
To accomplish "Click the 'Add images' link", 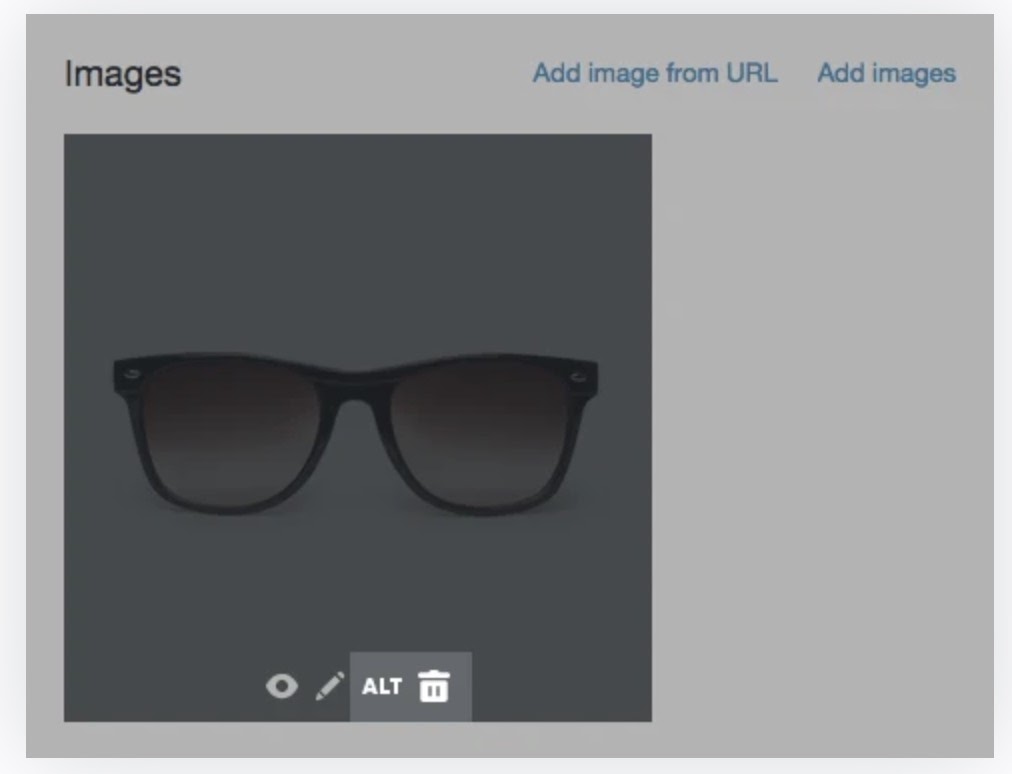I will click(x=886, y=73).
